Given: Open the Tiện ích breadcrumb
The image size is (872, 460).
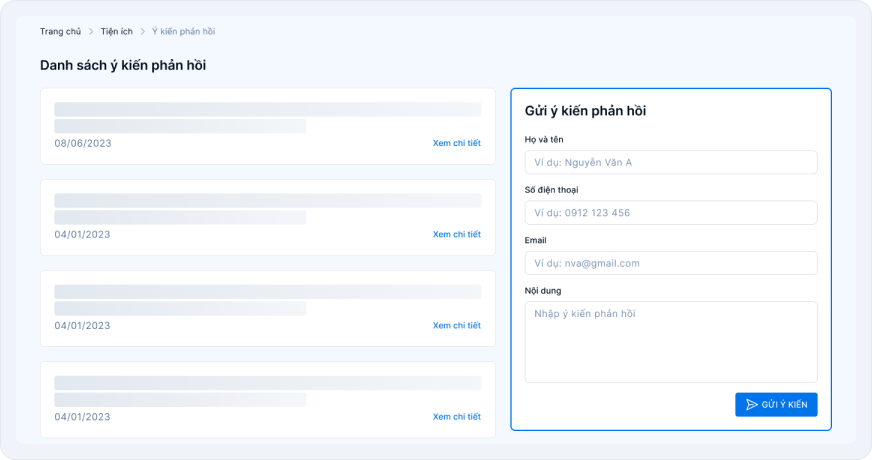Looking at the screenshot, I should click(117, 32).
